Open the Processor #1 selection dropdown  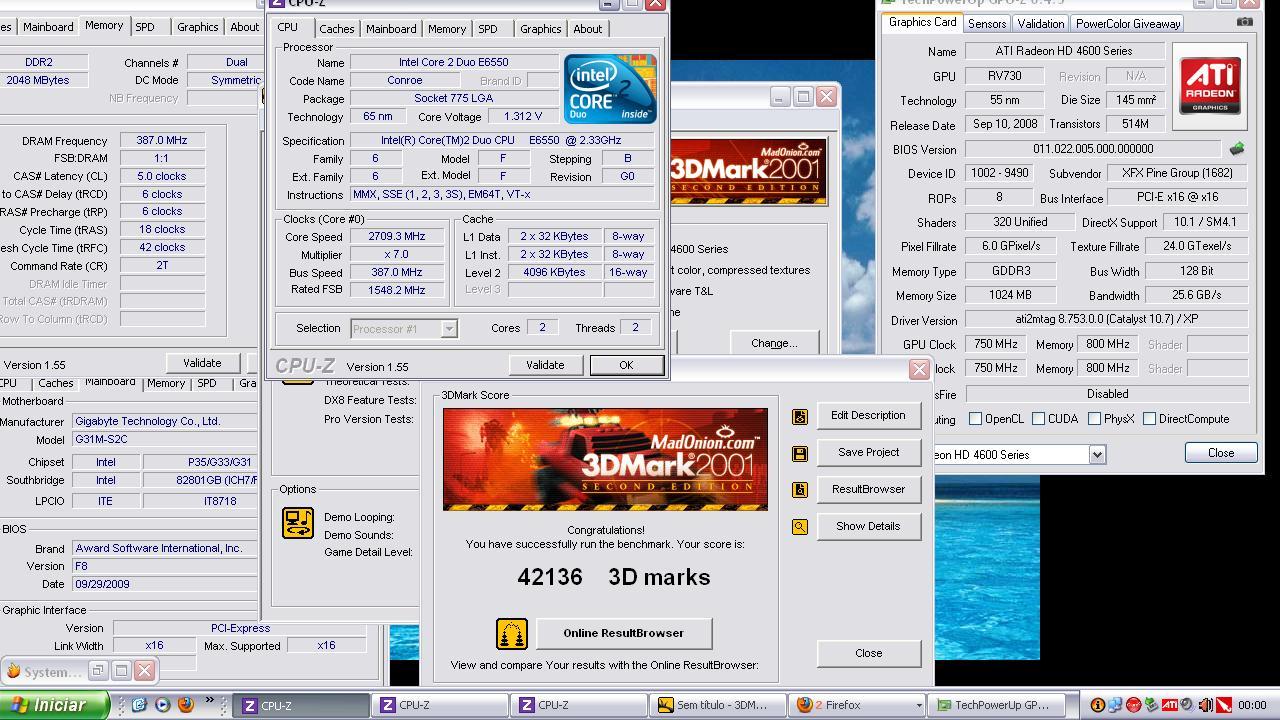coord(449,328)
